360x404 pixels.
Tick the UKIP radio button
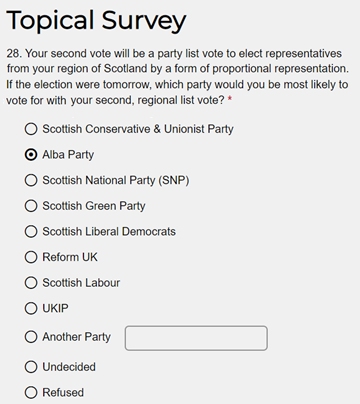click(31, 308)
